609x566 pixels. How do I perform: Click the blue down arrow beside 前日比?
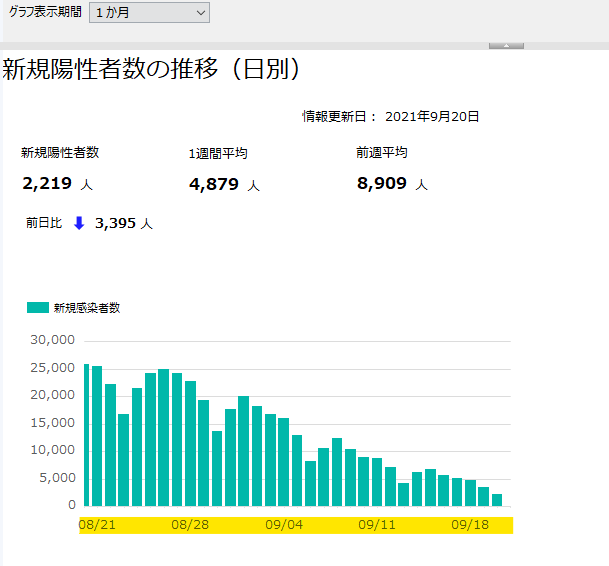[79, 223]
